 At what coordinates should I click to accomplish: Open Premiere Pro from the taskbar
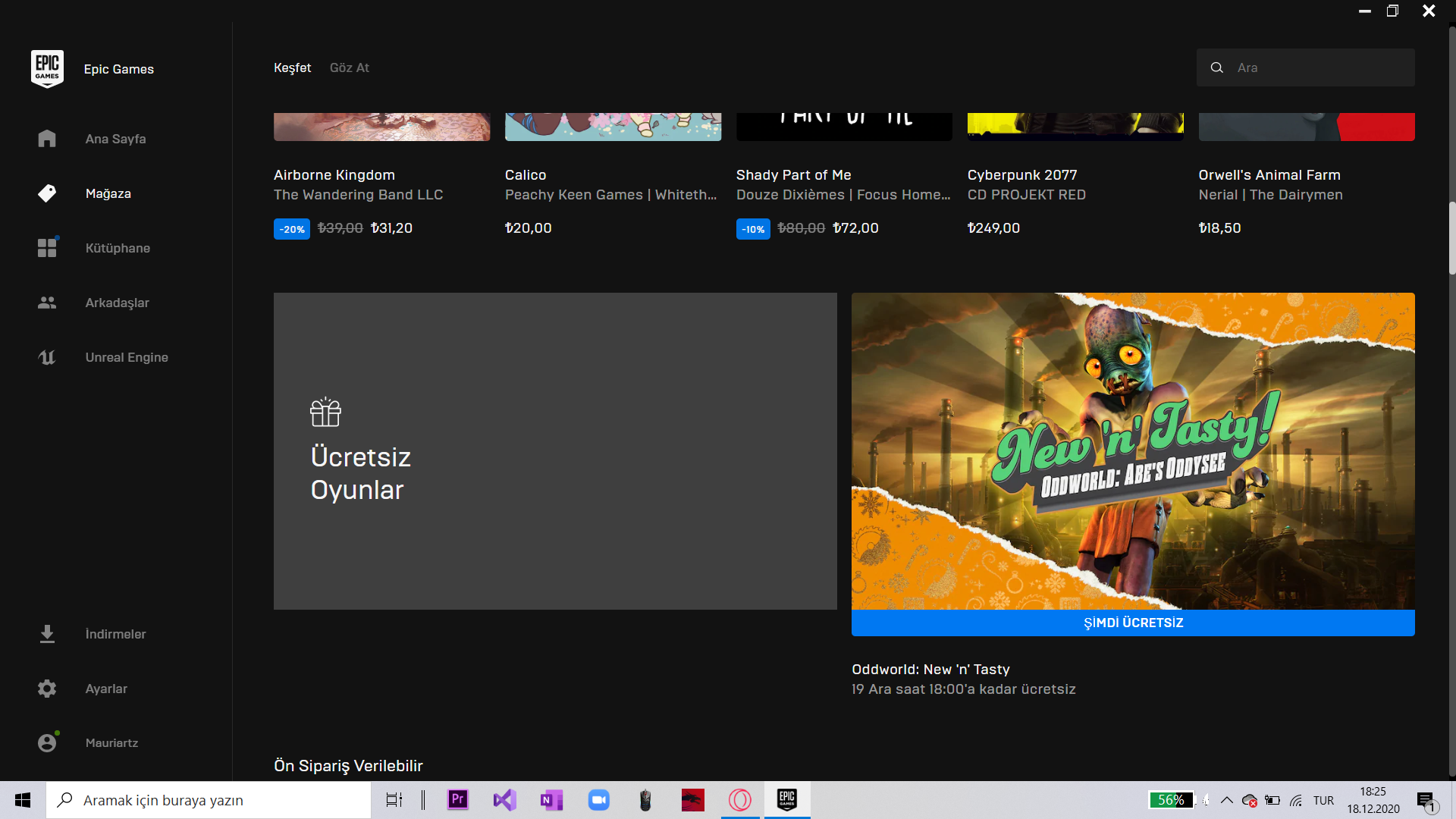(457, 800)
